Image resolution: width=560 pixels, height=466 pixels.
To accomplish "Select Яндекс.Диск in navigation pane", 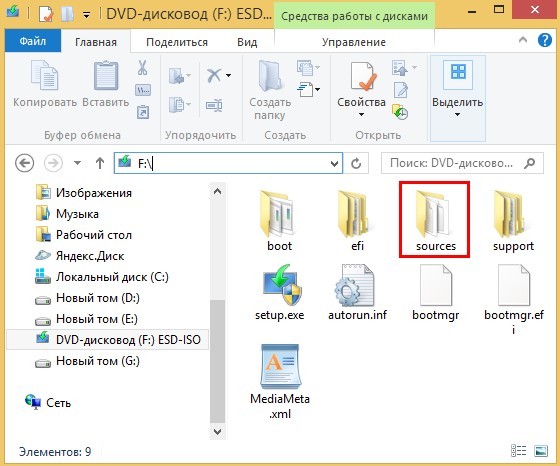I will [x=80, y=256].
